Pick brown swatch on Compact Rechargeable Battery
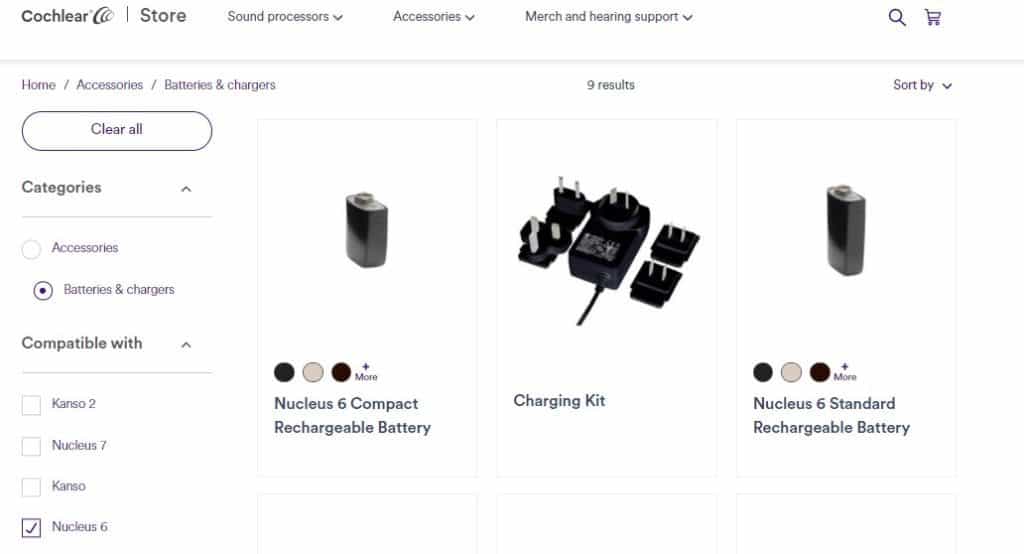Screen dimensions: 1024x554 [341, 372]
